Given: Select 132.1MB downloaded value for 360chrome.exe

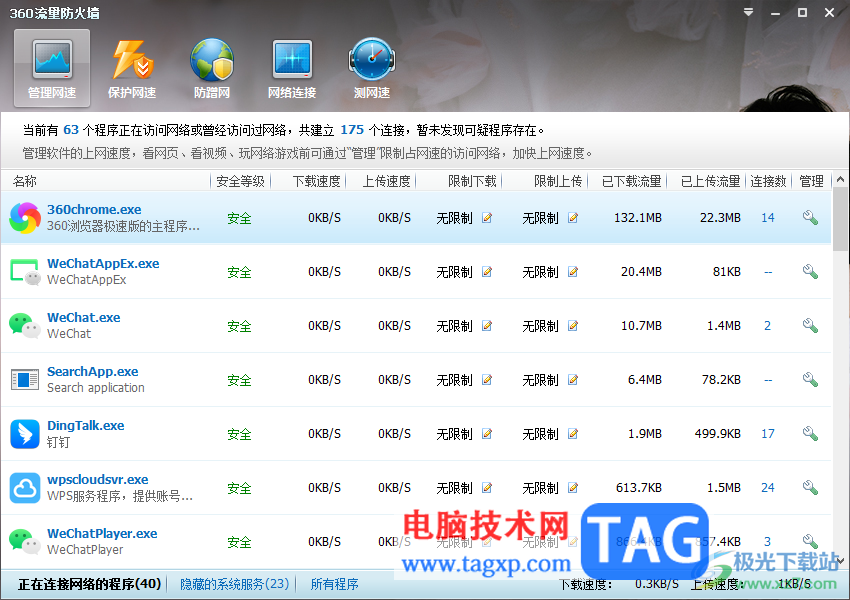Looking at the screenshot, I should click(x=638, y=218).
